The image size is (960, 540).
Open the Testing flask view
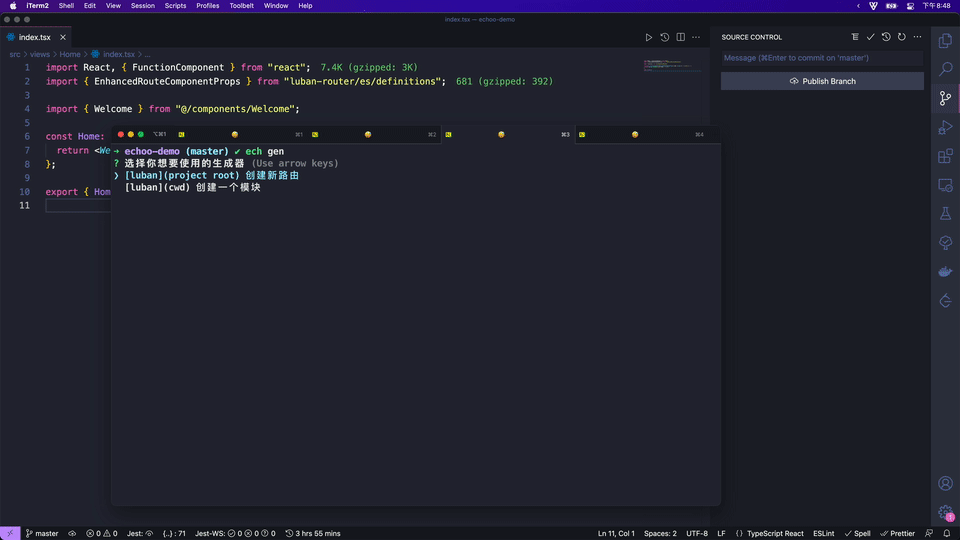click(945, 214)
